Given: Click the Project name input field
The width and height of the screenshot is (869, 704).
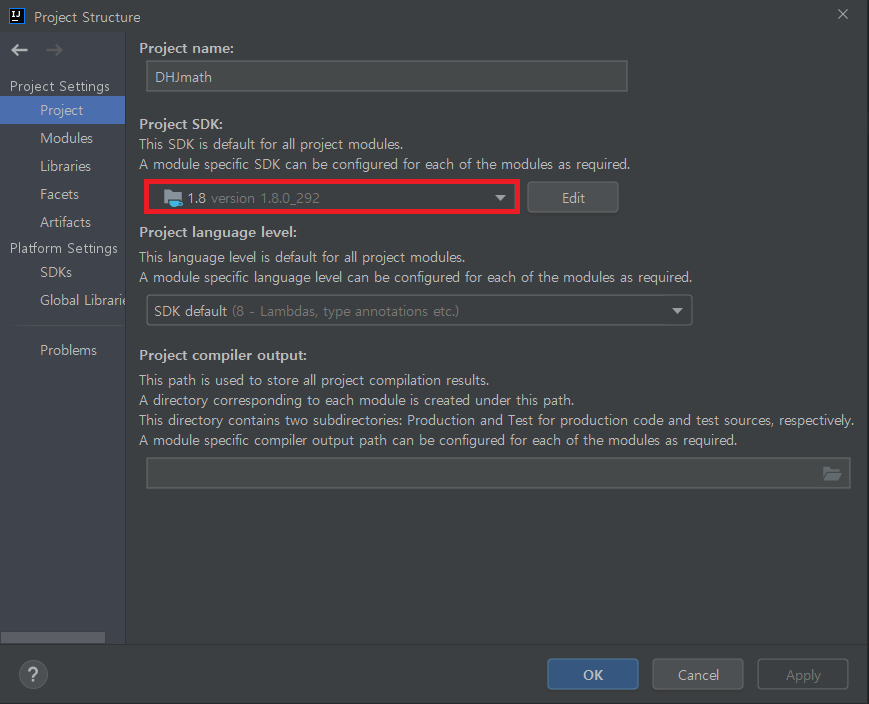Looking at the screenshot, I should point(387,76).
